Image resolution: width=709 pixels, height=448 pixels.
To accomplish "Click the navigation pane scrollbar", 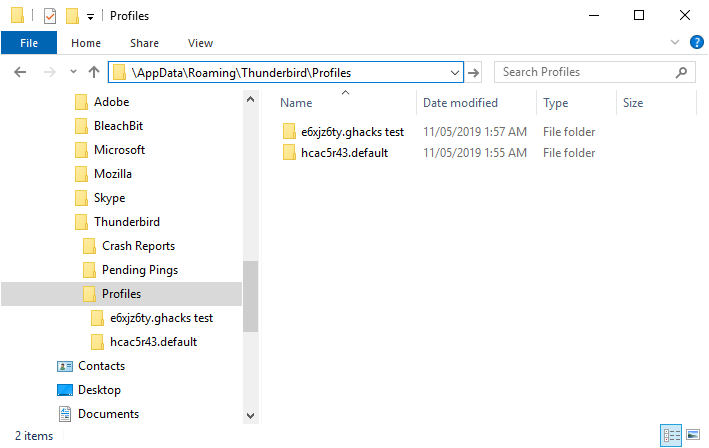I will click(x=250, y=300).
